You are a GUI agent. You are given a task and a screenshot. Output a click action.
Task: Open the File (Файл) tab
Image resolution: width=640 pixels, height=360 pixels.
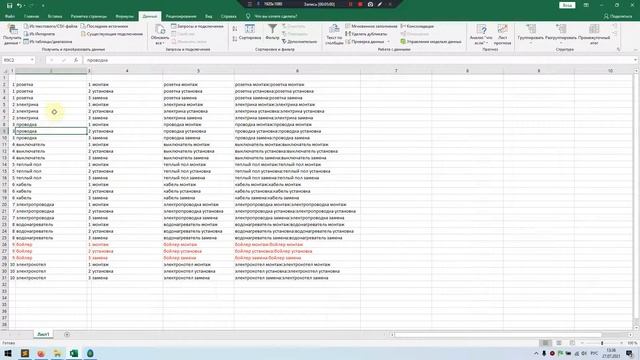pyautogui.click(x=10, y=16)
